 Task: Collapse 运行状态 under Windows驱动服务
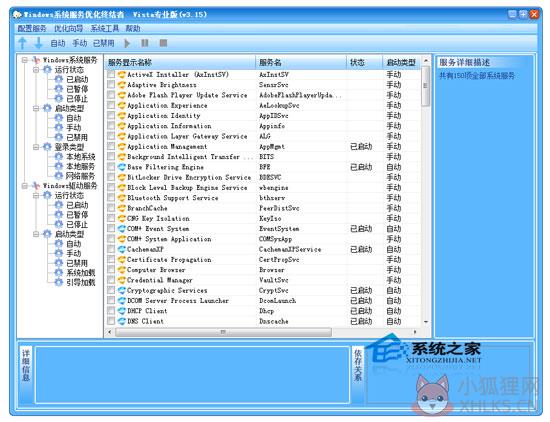[x=36, y=195]
